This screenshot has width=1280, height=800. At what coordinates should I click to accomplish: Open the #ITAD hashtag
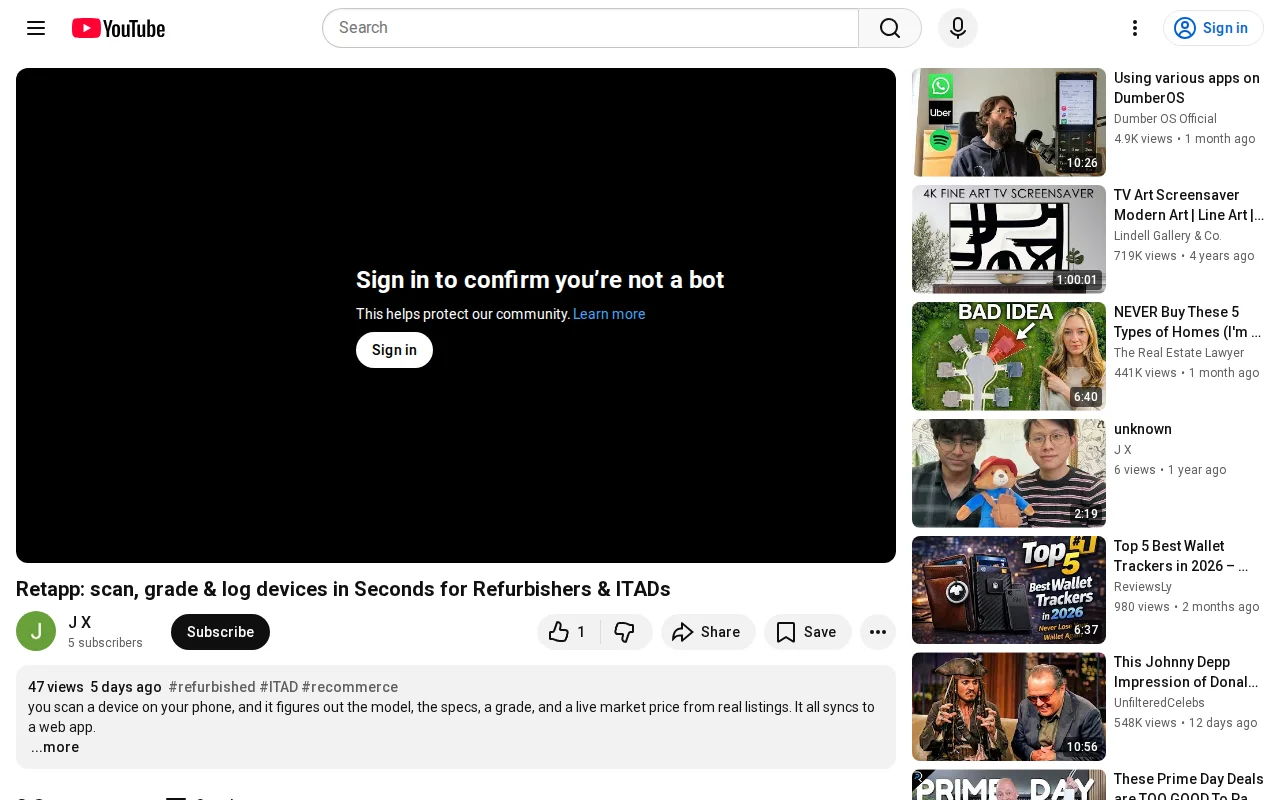(x=279, y=687)
